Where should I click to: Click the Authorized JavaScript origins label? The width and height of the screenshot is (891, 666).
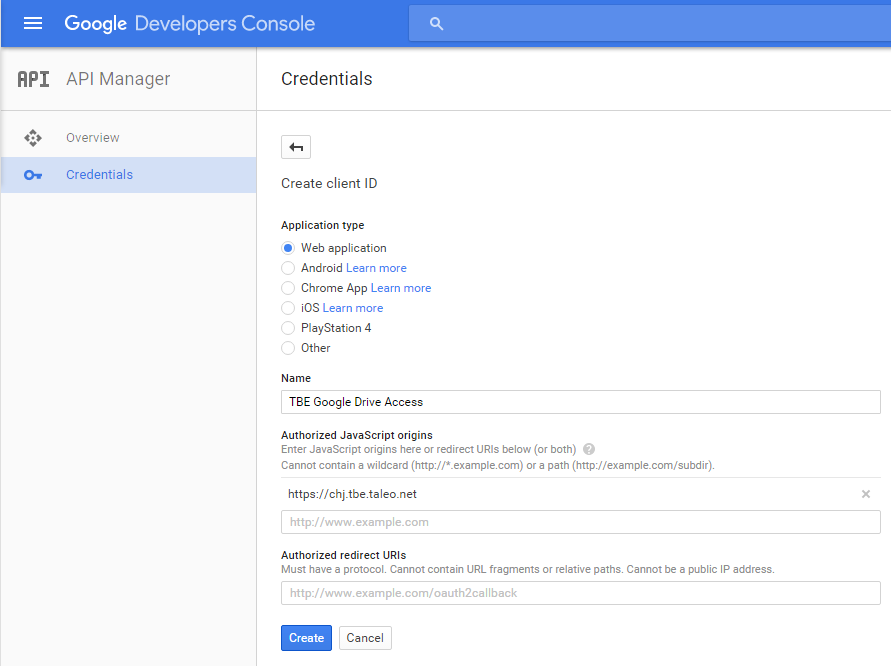357,435
